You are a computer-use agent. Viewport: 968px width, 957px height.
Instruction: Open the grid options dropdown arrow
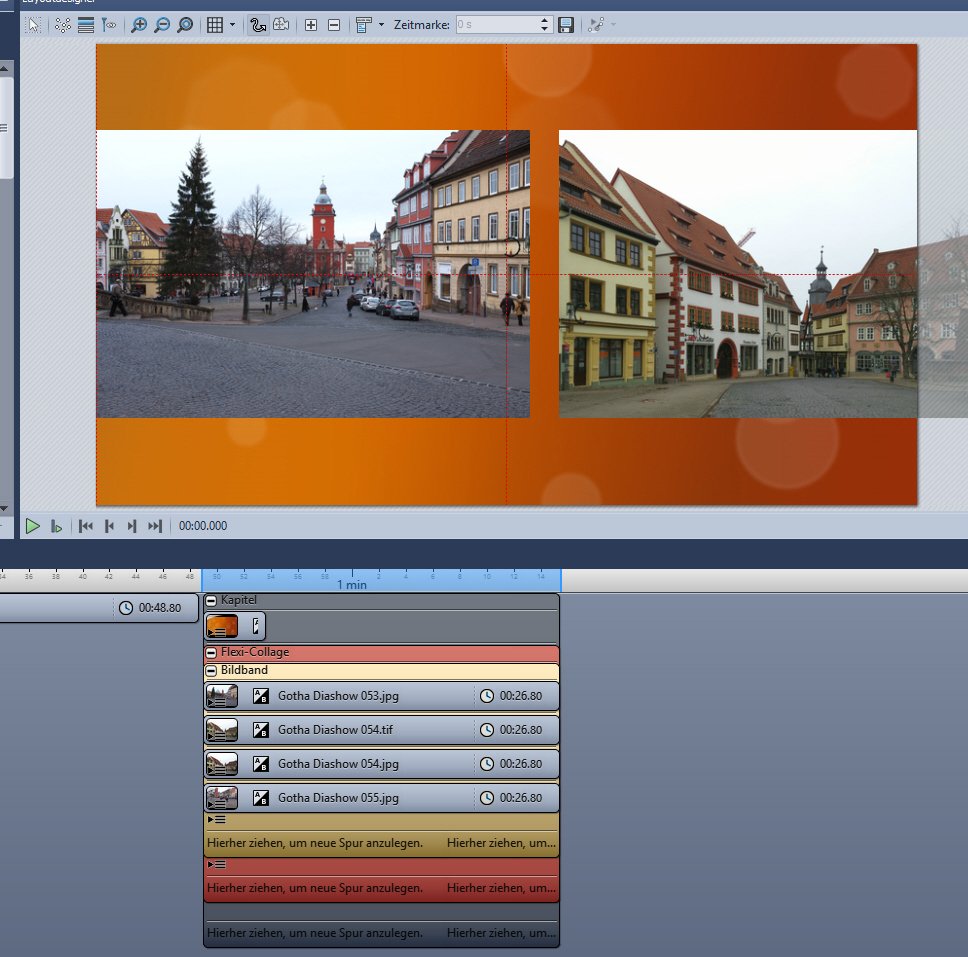pos(233,25)
